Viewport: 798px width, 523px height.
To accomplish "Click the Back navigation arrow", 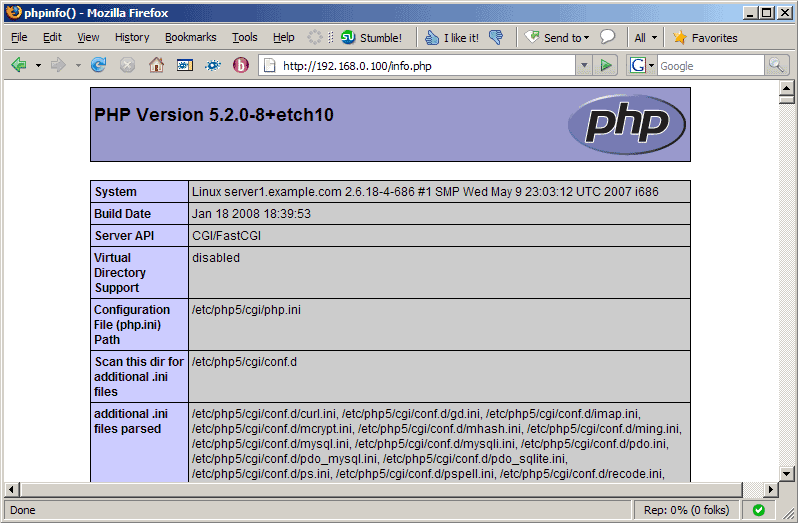I will pos(19,65).
